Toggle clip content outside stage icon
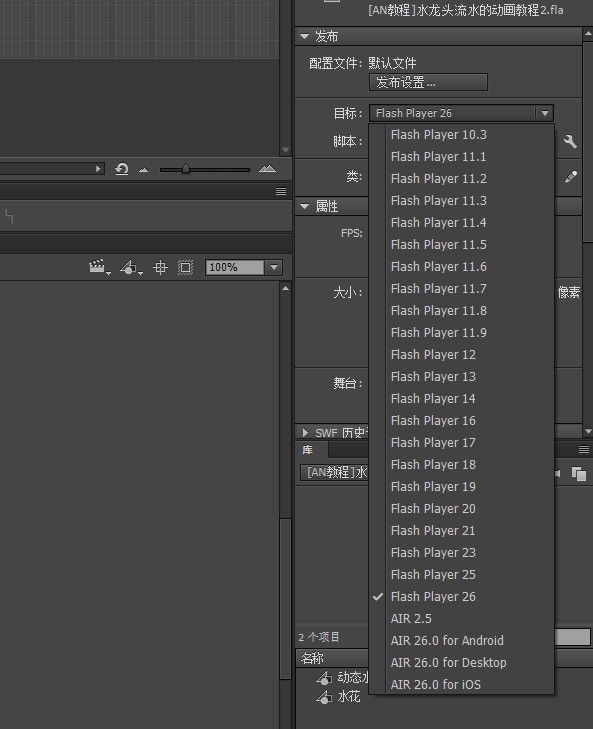The width and height of the screenshot is (593, 729). [x=185, y=267]
